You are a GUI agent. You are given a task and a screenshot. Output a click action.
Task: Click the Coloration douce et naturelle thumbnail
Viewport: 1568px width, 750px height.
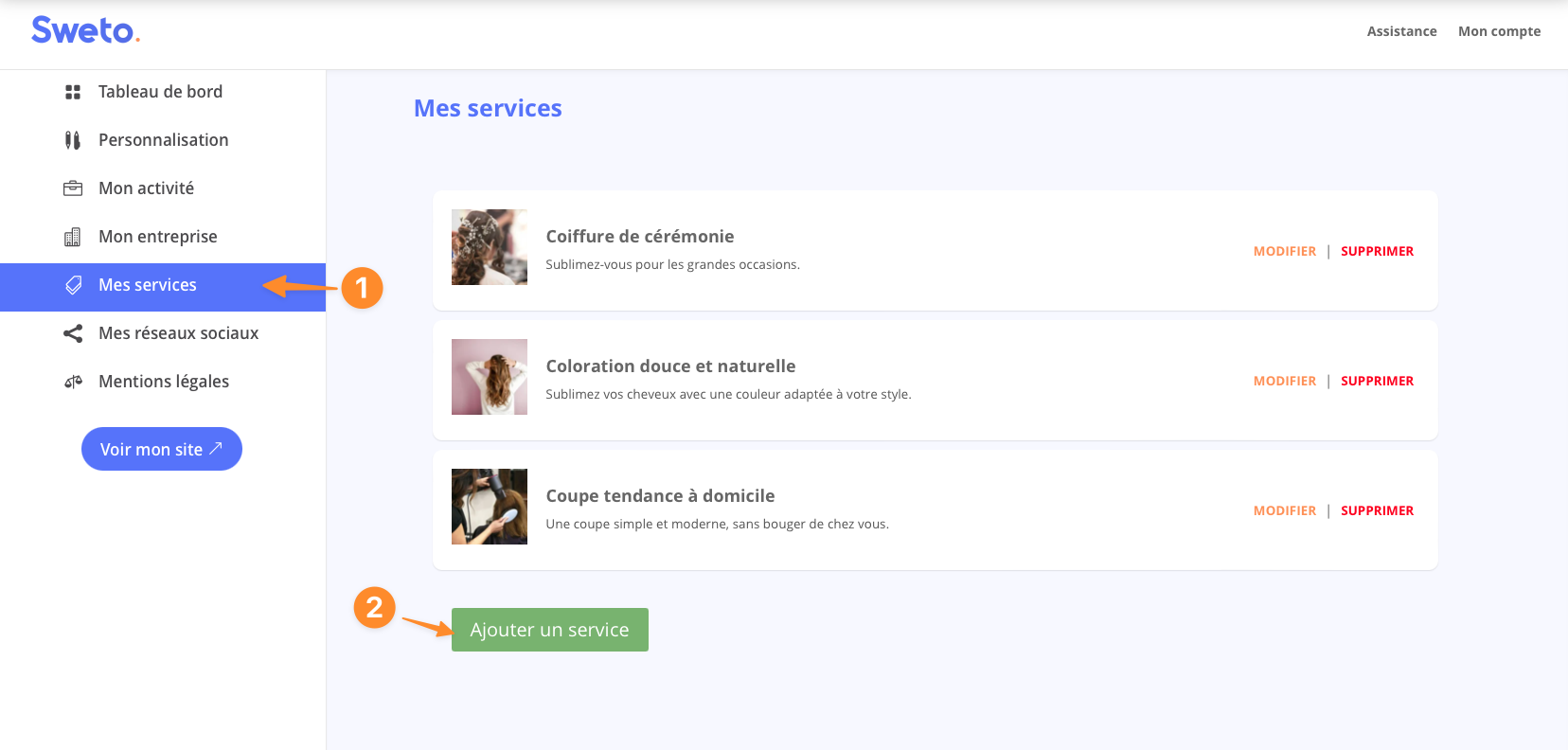pos(490,377)
